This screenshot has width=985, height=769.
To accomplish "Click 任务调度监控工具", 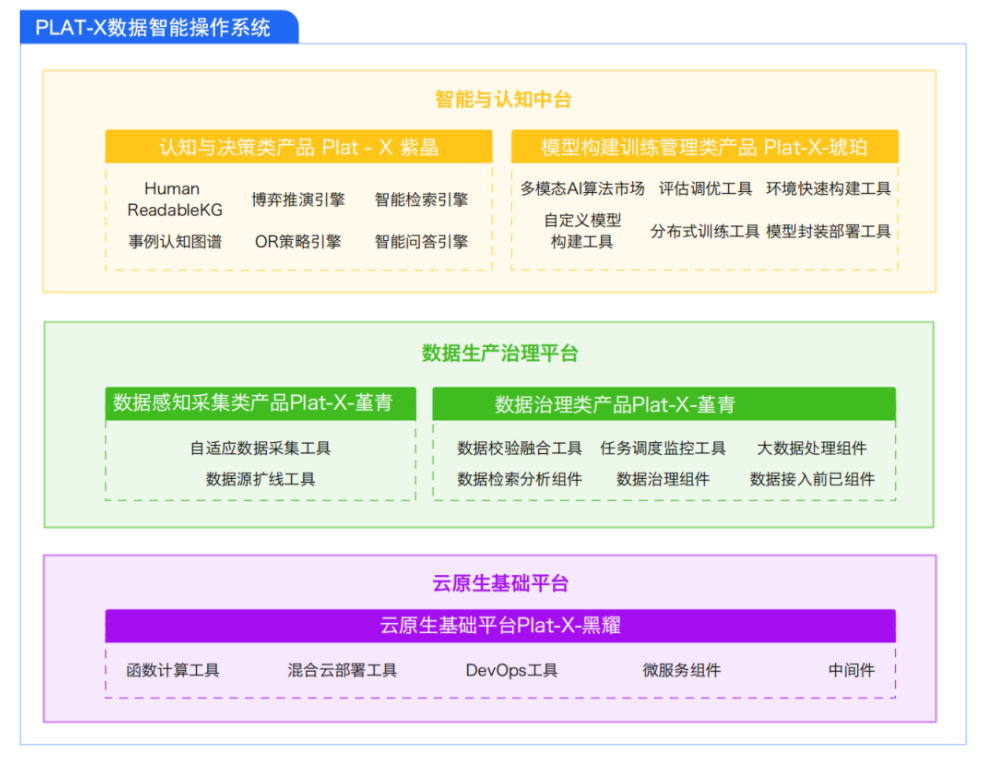I will click(663, 448).
